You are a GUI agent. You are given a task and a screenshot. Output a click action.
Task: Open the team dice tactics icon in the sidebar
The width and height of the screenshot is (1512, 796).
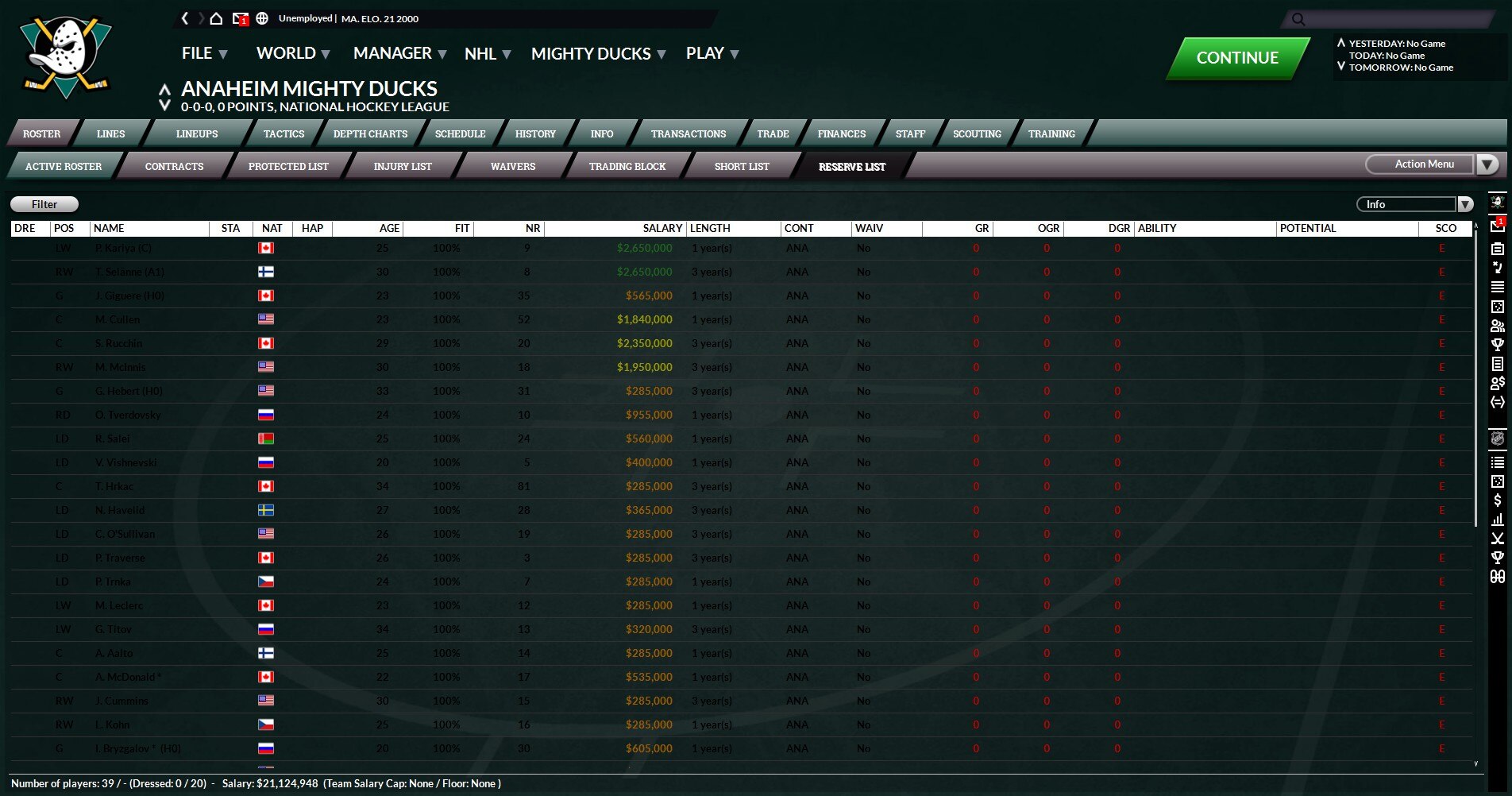pos(1498,306)
